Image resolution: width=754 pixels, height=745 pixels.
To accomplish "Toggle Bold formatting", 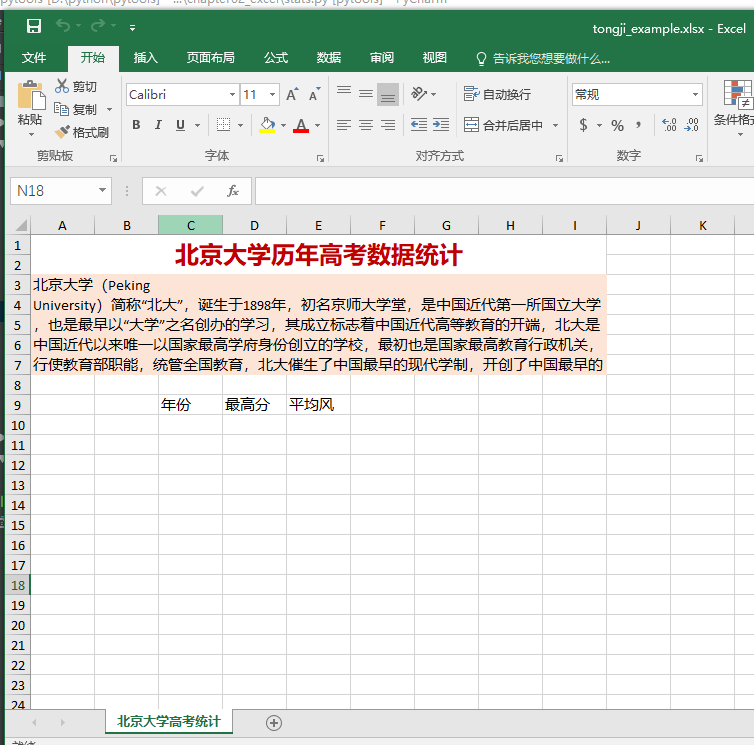I will click(136, 125).
